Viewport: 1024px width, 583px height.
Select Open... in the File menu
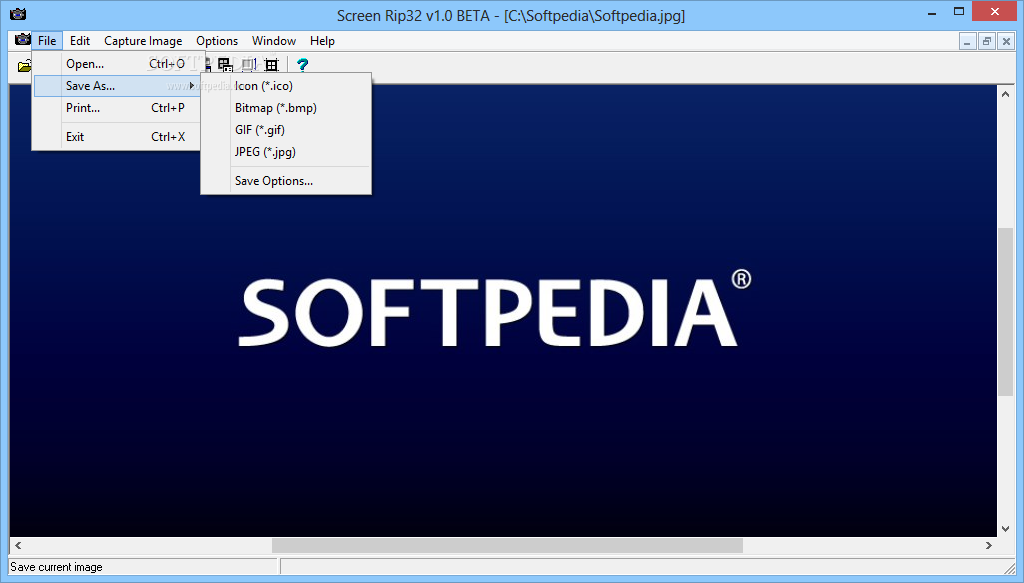pyautogui.click(x=118, y=64)
